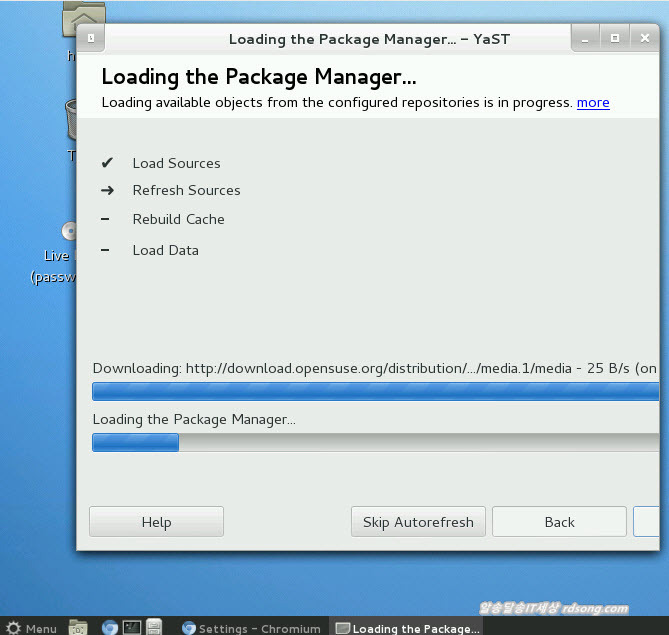Open the 'more' link in the header
669x635 pixels.
pos(593,102)
